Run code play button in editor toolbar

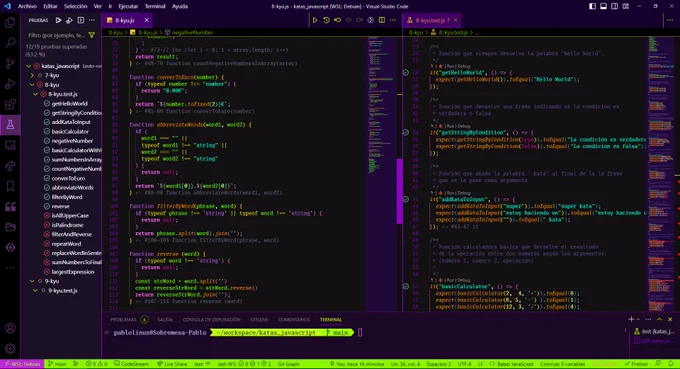(x=315, y=20)
